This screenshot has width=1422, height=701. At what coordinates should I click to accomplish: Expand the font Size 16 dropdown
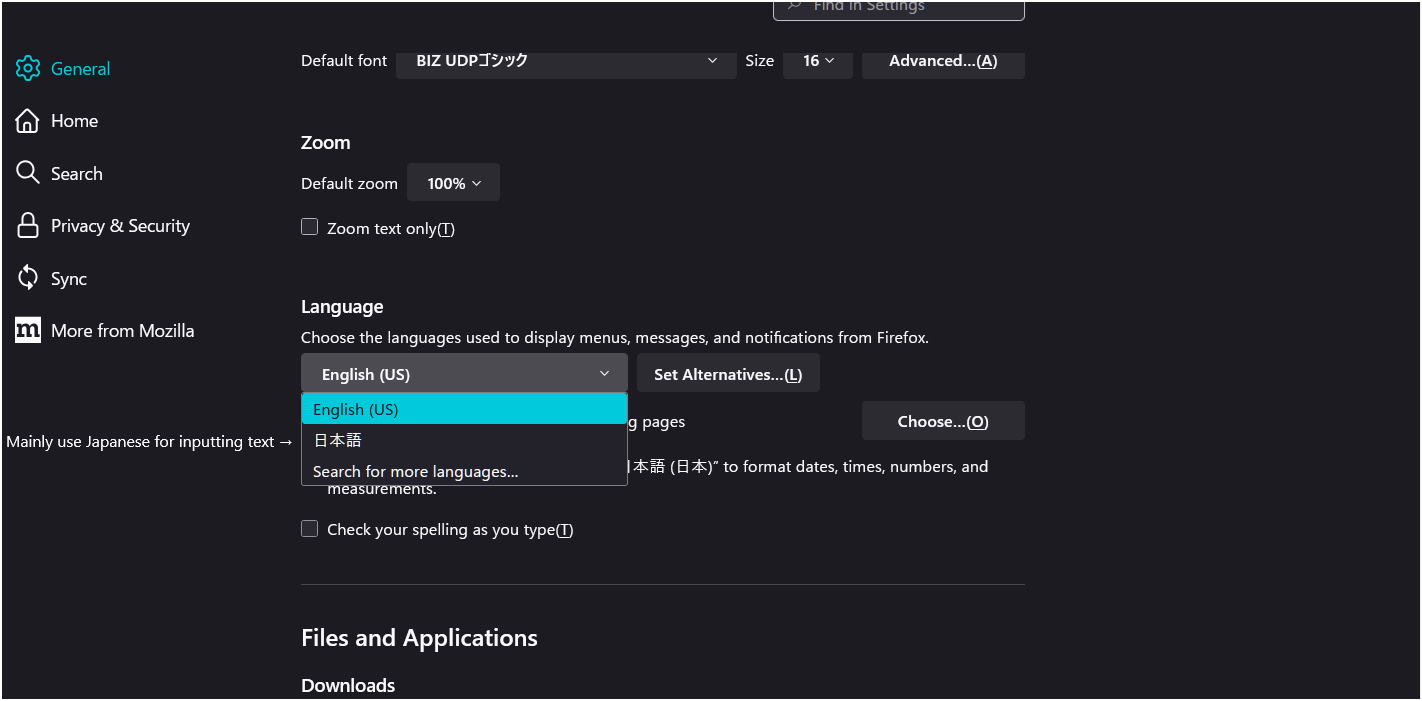click(817, 61)
